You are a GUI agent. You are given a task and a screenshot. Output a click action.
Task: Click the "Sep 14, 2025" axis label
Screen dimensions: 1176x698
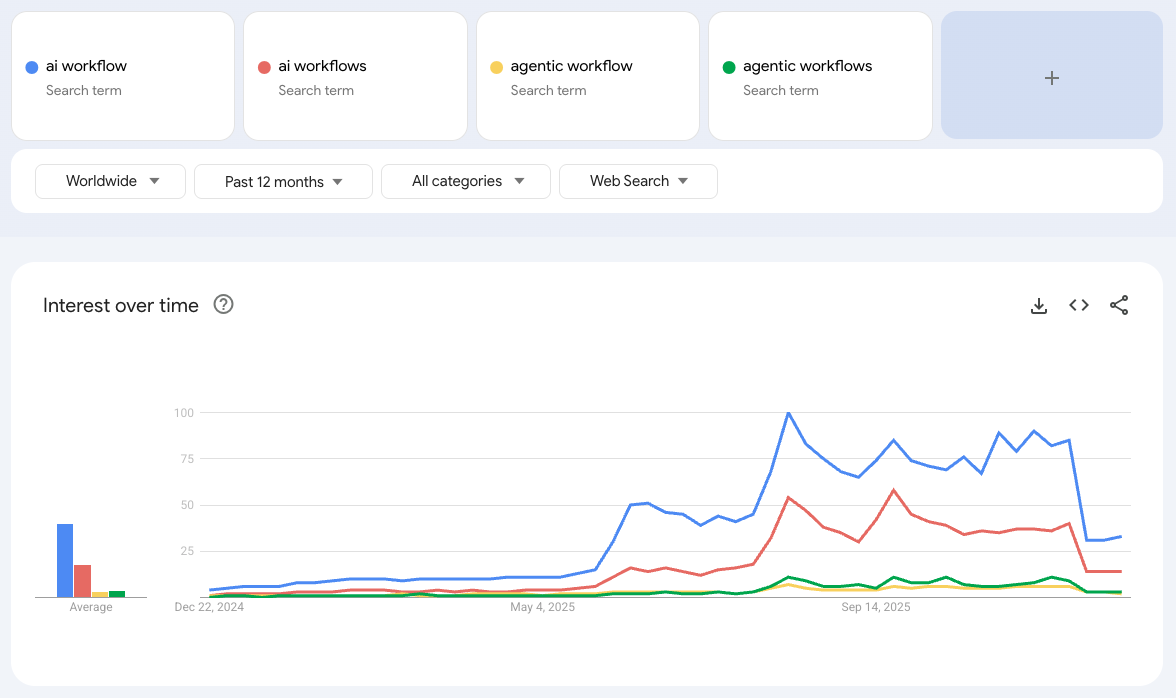875,606
